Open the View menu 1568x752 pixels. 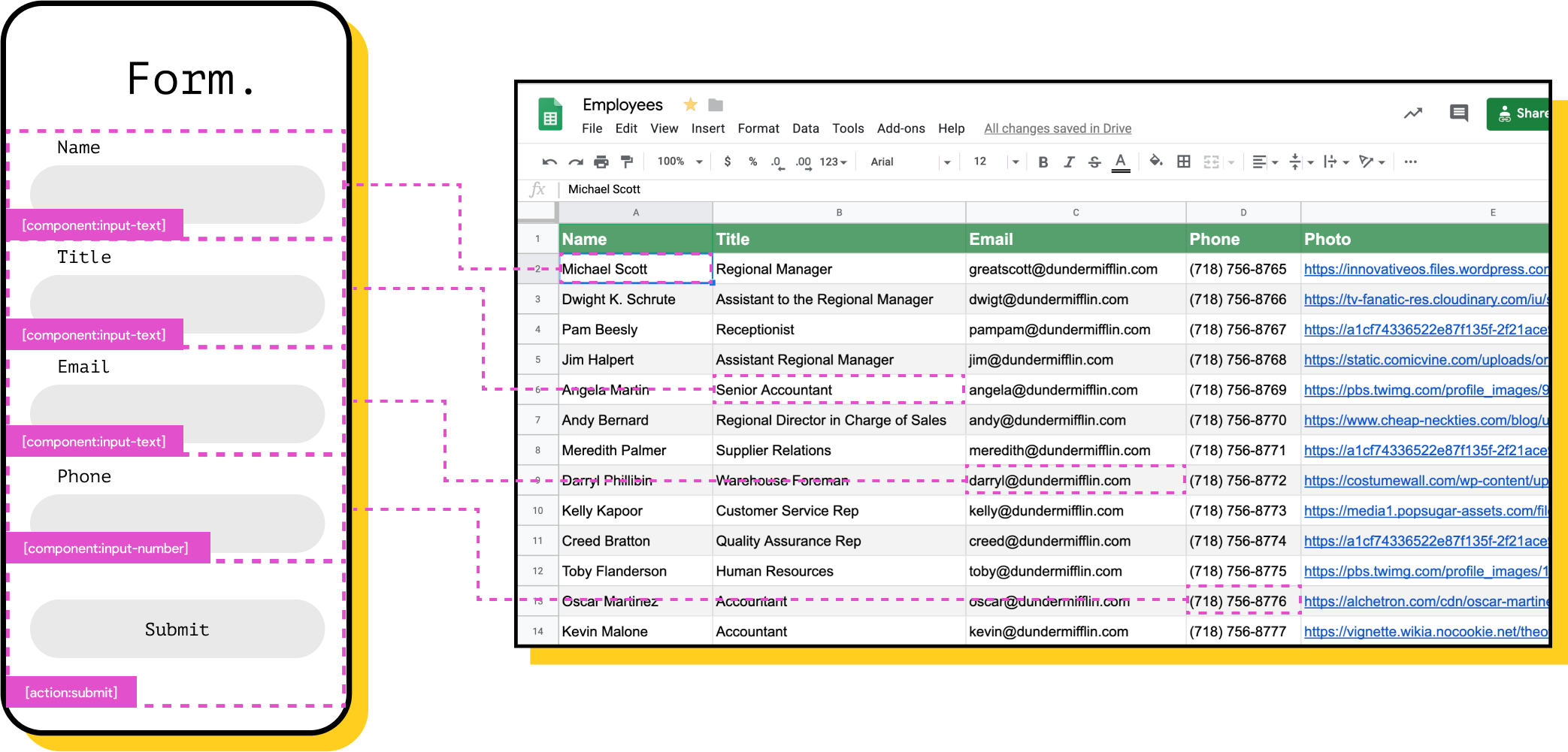point(664,128)
